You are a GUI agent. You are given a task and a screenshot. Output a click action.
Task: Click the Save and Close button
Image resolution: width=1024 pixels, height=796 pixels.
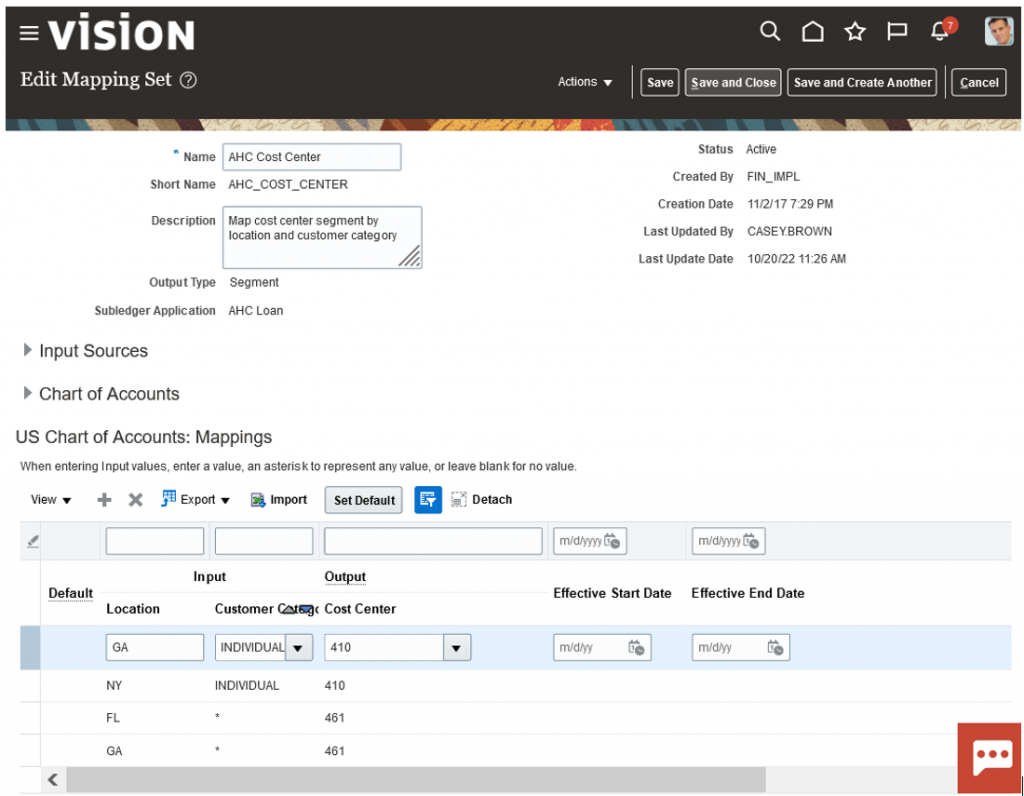tap(733, 82)
